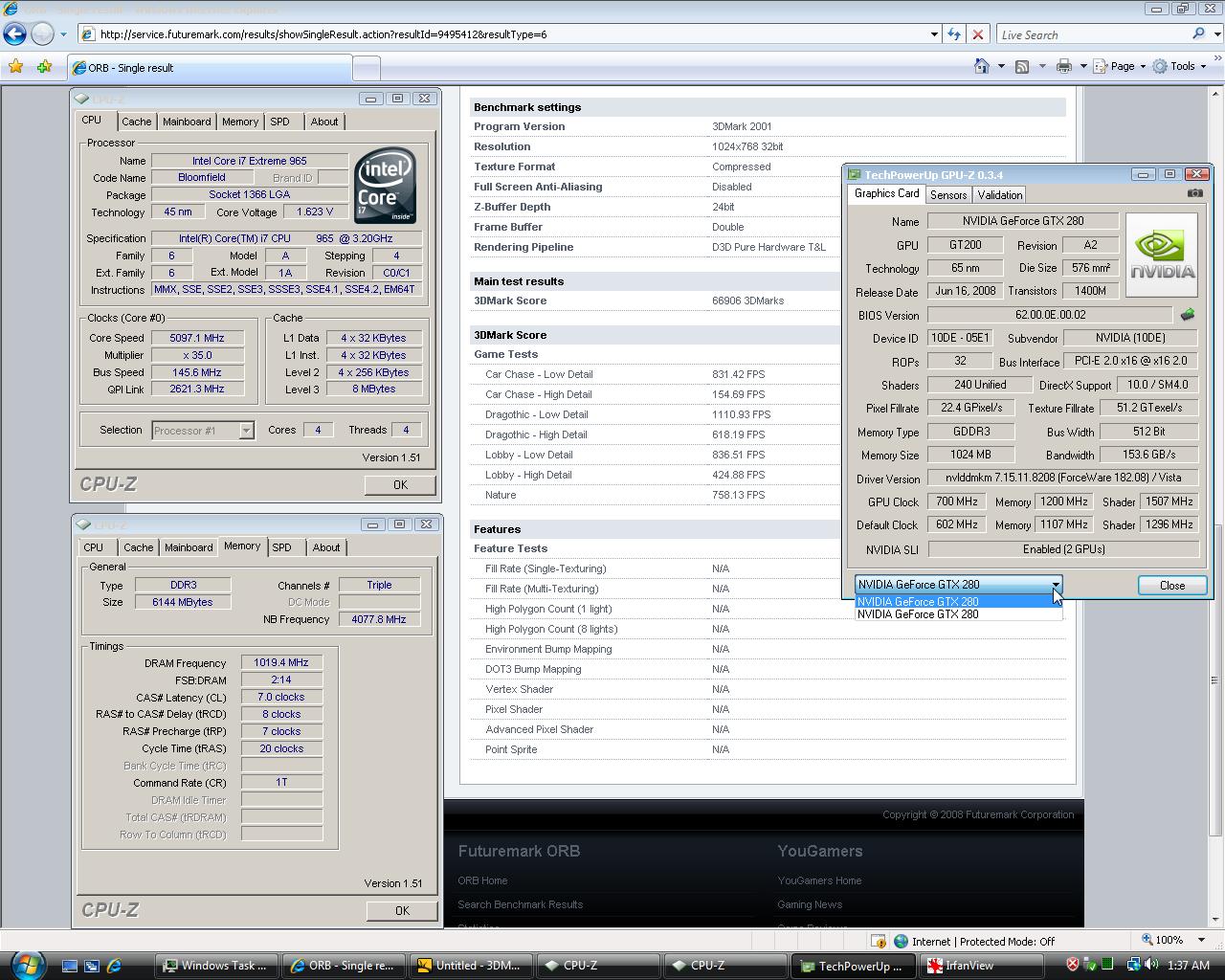1225x980 pixels.
Task: Stop page loading with the red X
Action: click(x=977, y=34)
